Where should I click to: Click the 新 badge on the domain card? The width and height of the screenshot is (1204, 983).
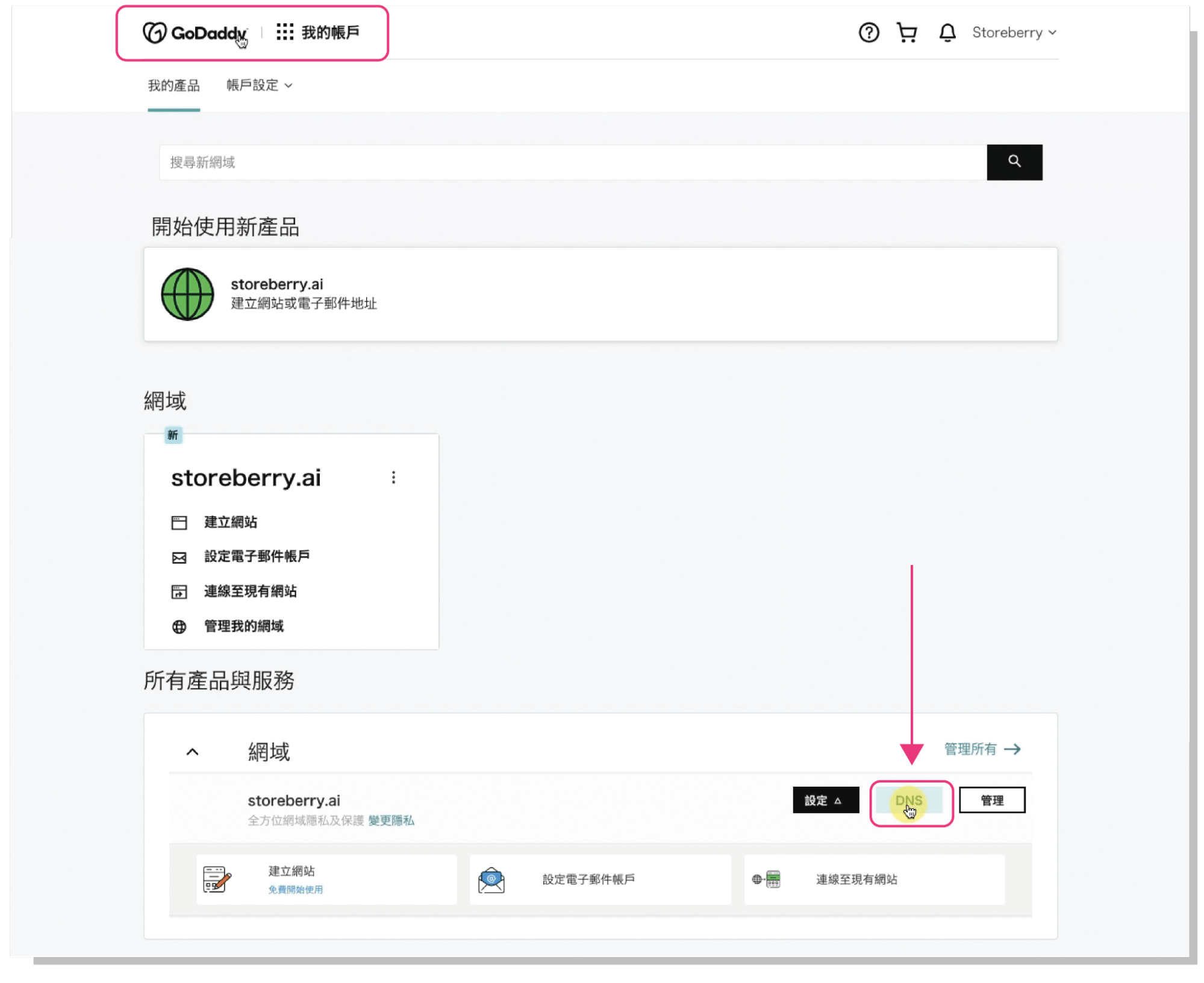(x=173, y=435)
